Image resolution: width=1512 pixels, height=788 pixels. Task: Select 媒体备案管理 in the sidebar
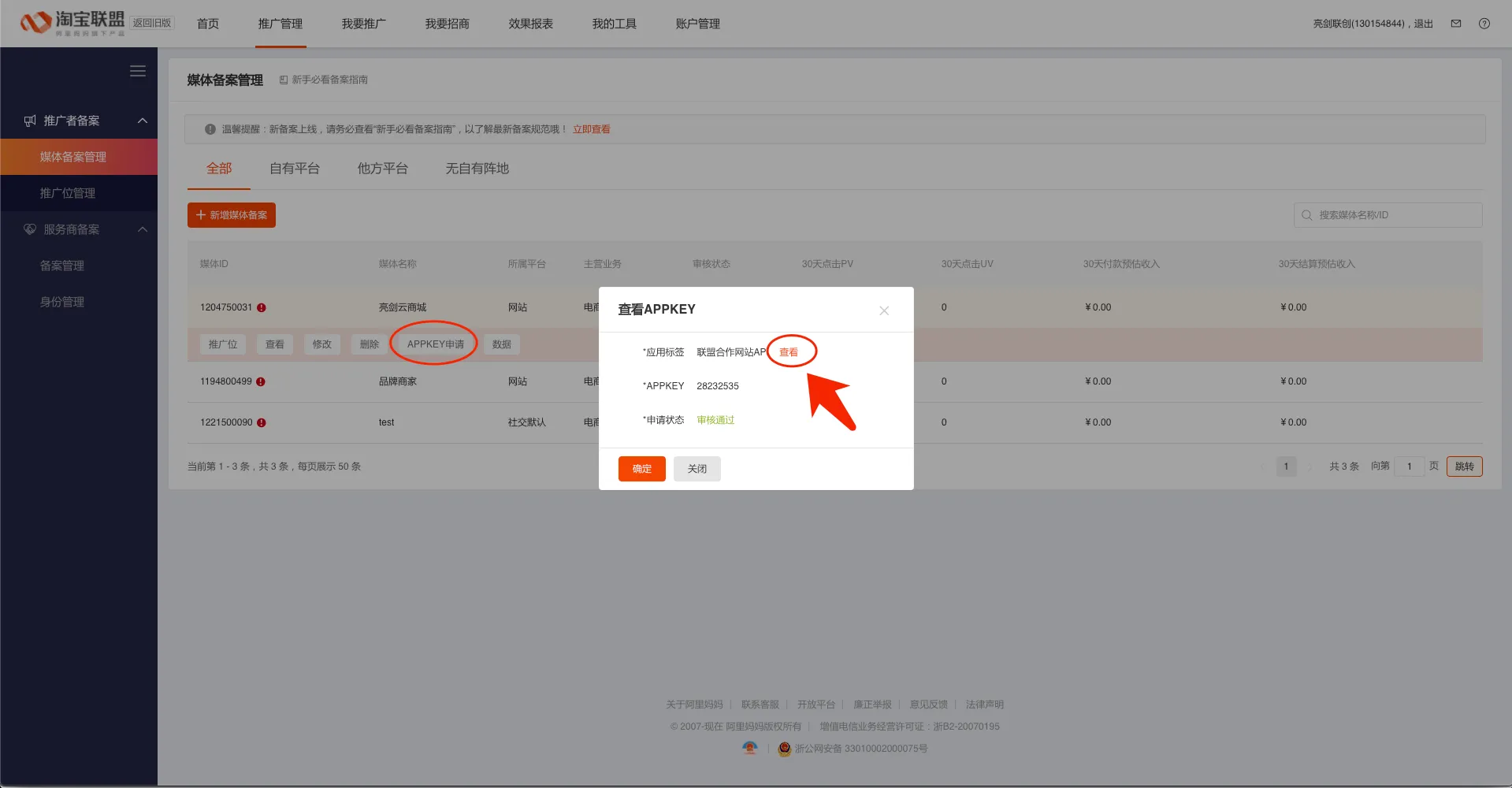[x=79, y=157]
